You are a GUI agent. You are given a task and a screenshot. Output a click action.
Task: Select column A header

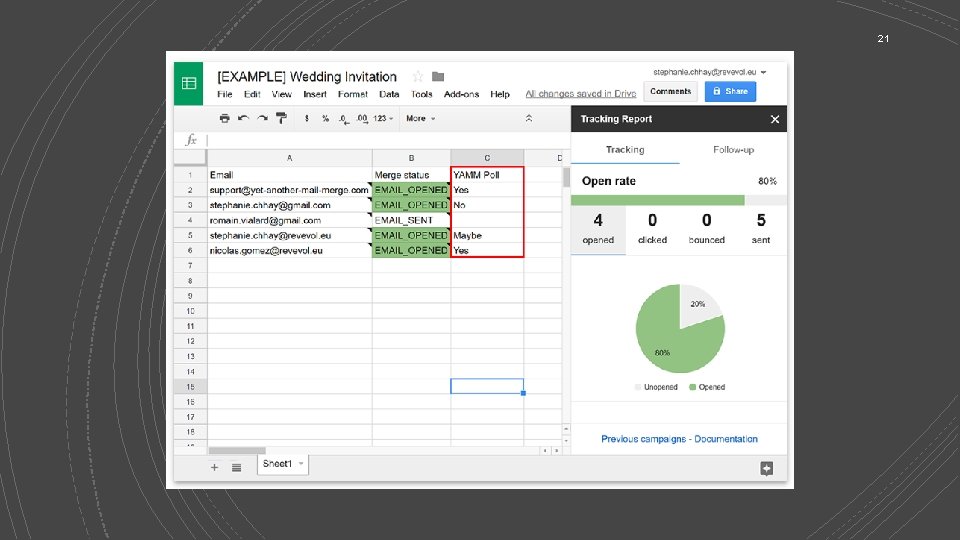point(290,158)
